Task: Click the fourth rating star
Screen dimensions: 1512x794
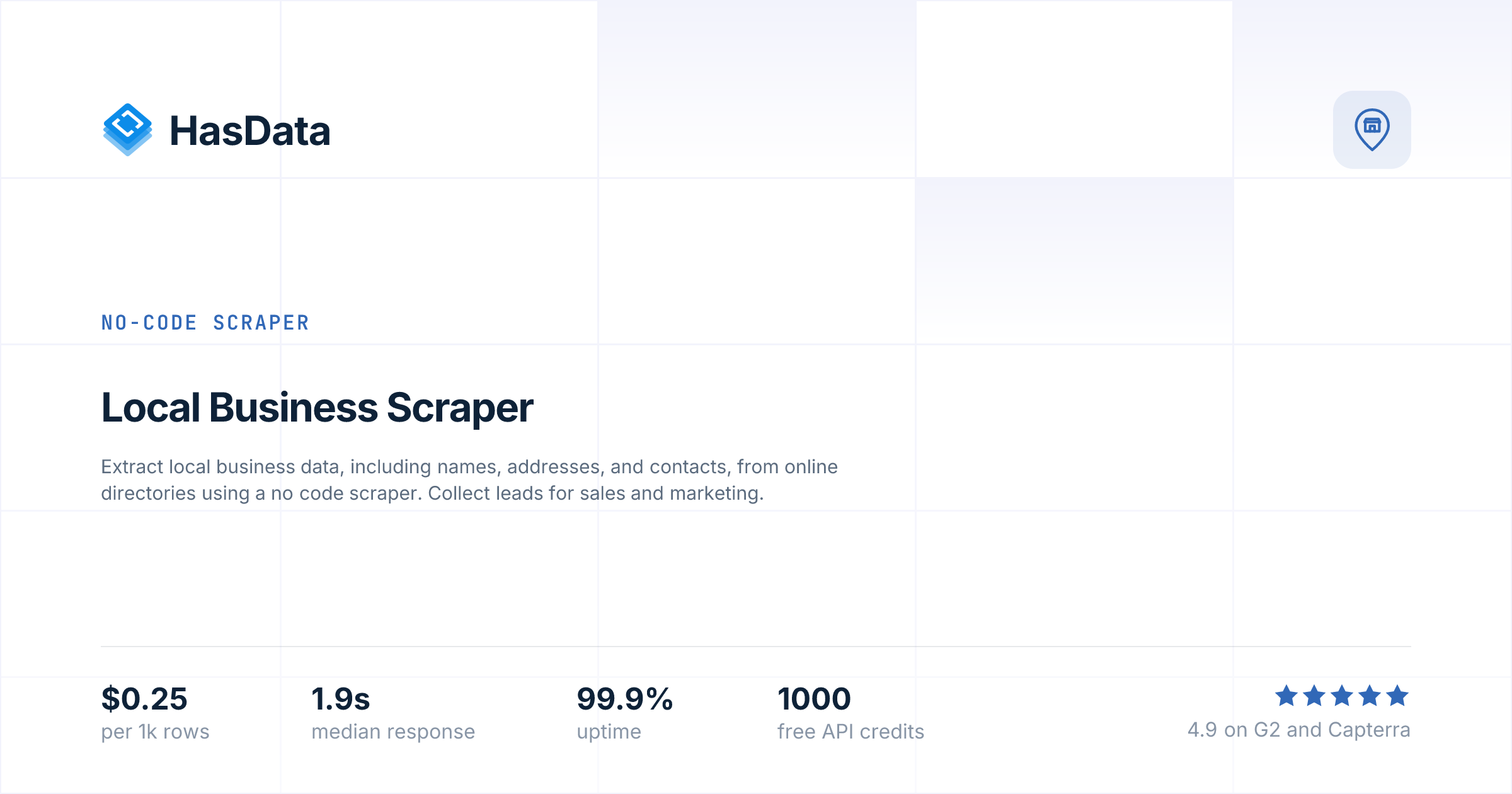Action: coord(1369,696)
